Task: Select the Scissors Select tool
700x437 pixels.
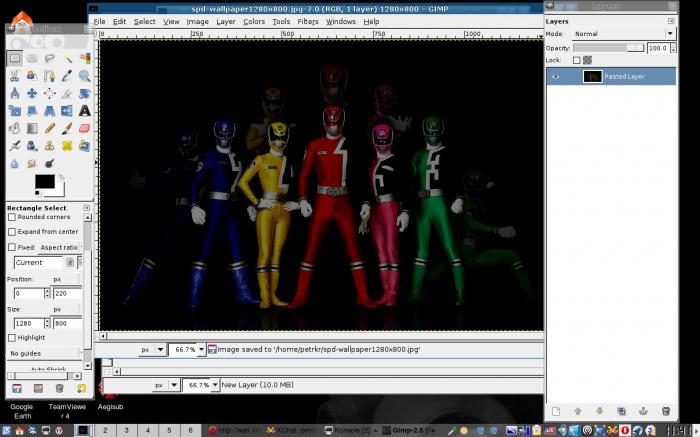Action: pyautogui.click(x=15, y=75)
